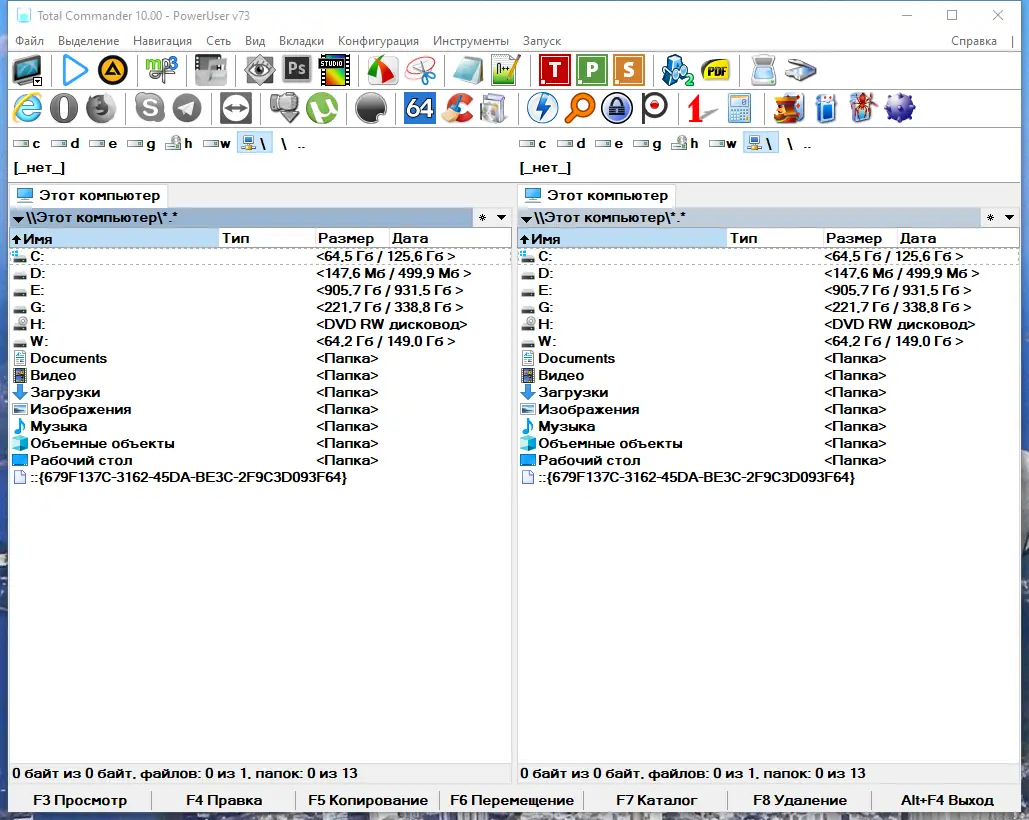Click F5 Копирование button

[x=368, y=800]
